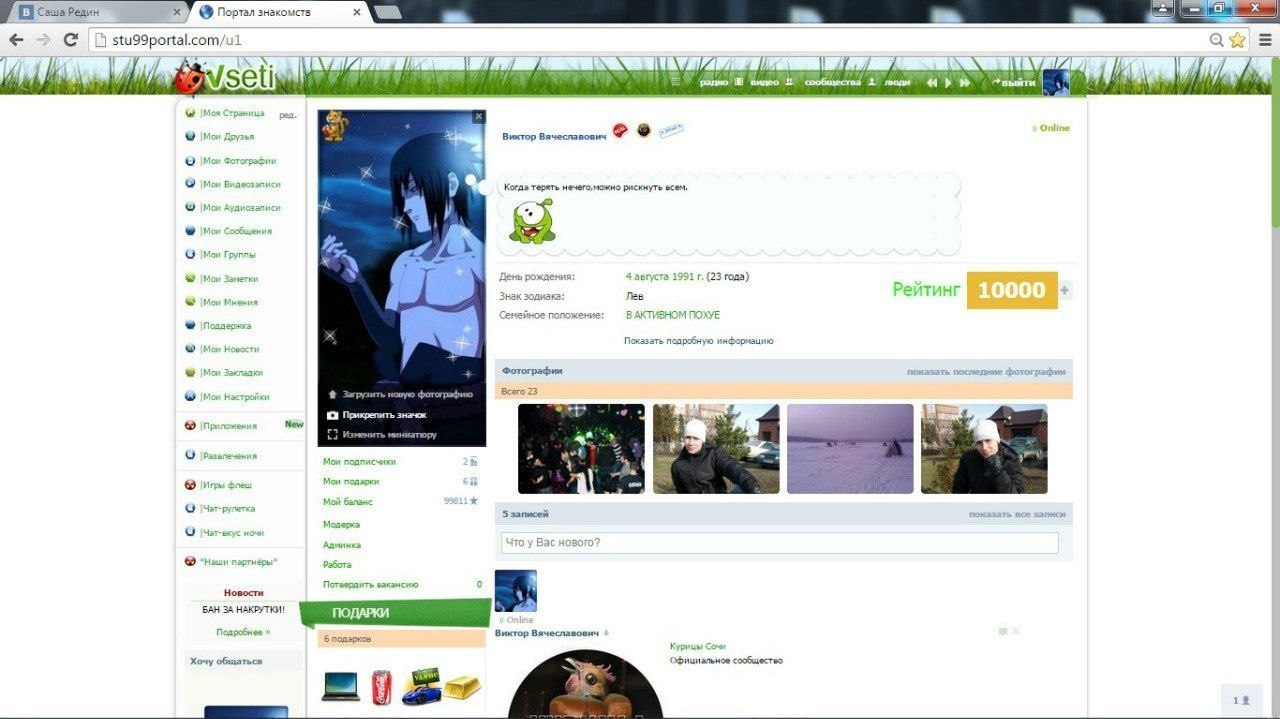Open the snowy landscape photo thumbnail
The height and width of the screenshot is (719, 1280).
850,449
